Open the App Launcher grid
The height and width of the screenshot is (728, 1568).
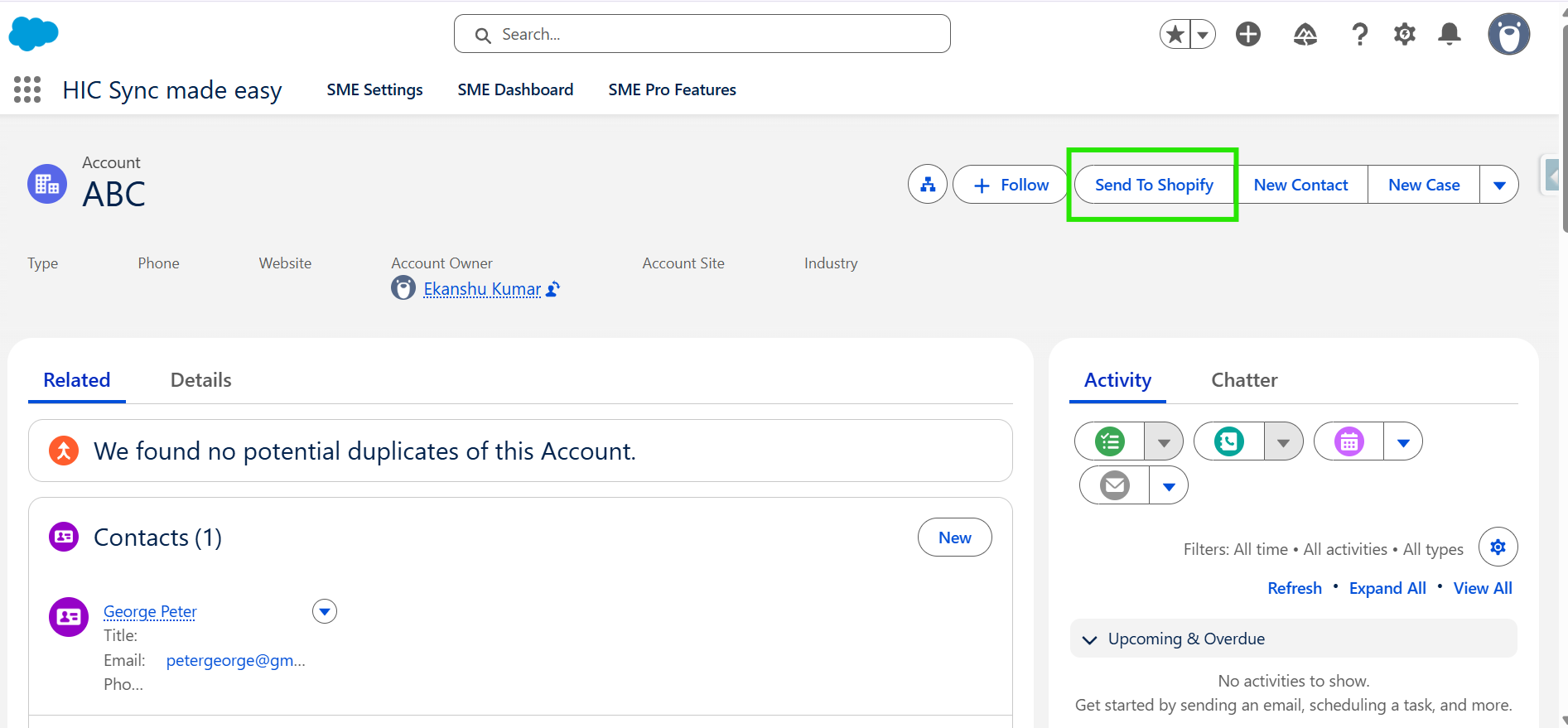click(27, 89)
